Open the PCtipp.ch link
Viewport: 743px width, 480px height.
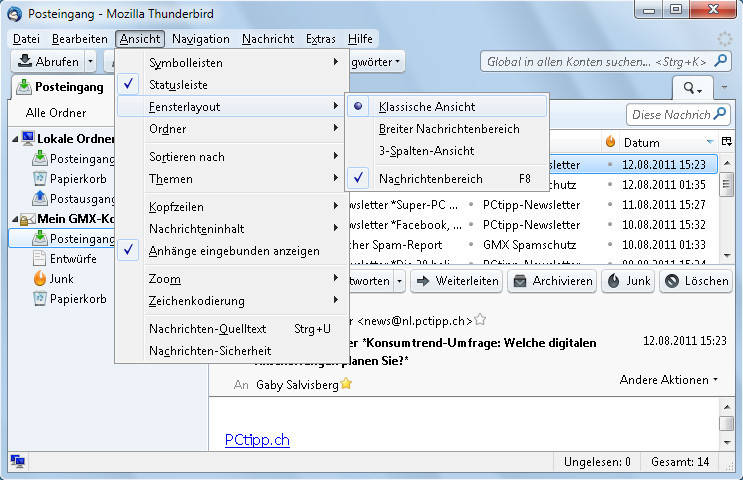(x=257, y=440)
